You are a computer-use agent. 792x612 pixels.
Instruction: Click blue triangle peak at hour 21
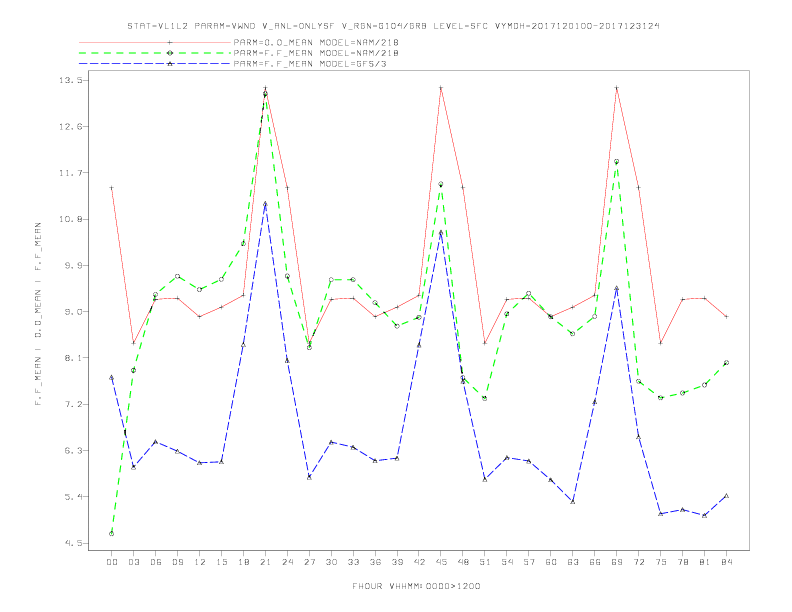(265, 204)
